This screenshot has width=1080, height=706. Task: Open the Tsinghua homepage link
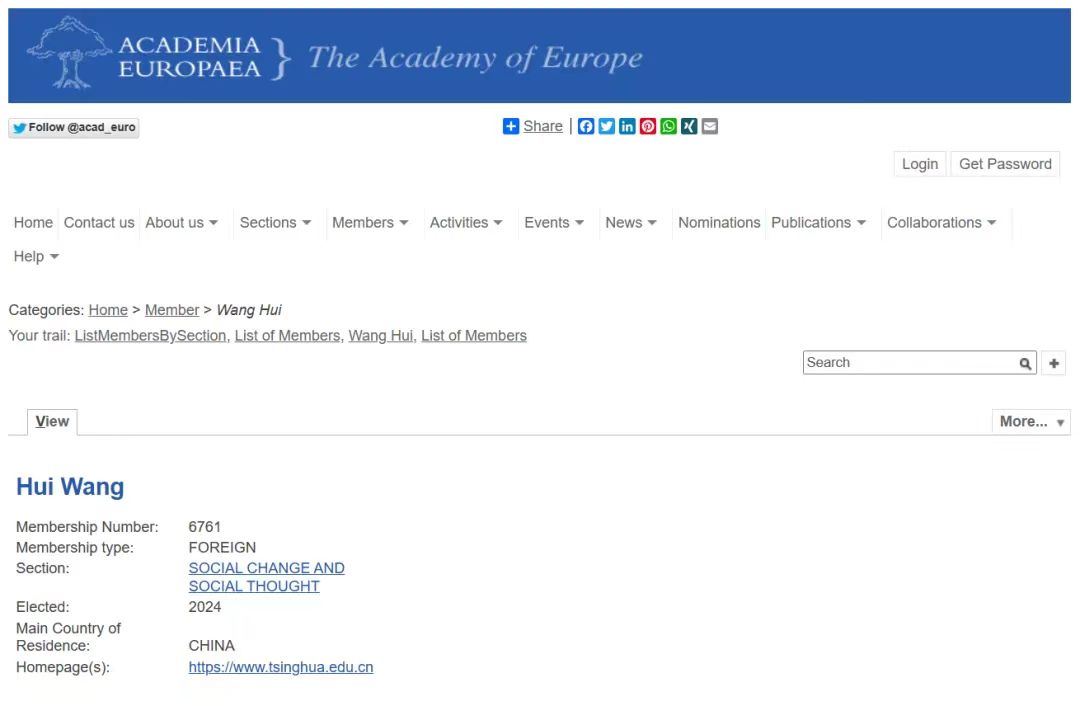click(x=280, y=667)
